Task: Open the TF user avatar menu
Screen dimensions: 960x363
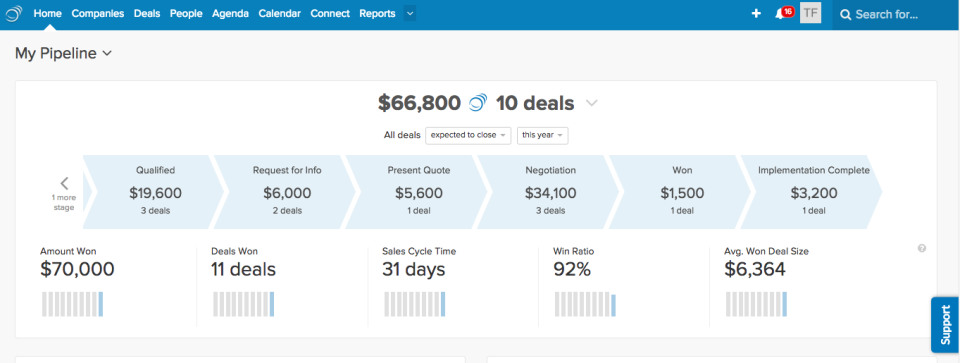Action: (810, 13)
